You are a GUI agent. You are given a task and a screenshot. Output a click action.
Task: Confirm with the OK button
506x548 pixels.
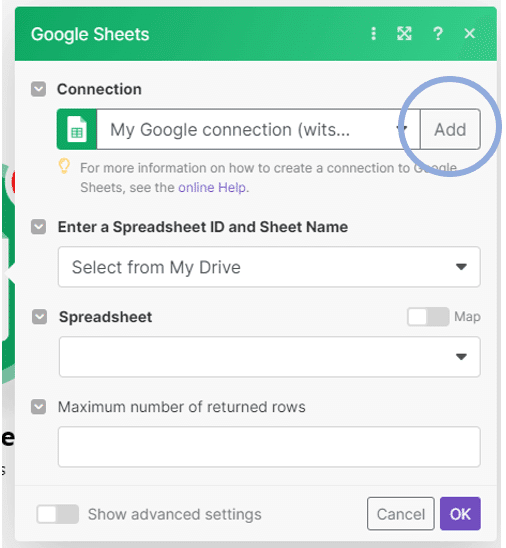click(x=460, y=514)
